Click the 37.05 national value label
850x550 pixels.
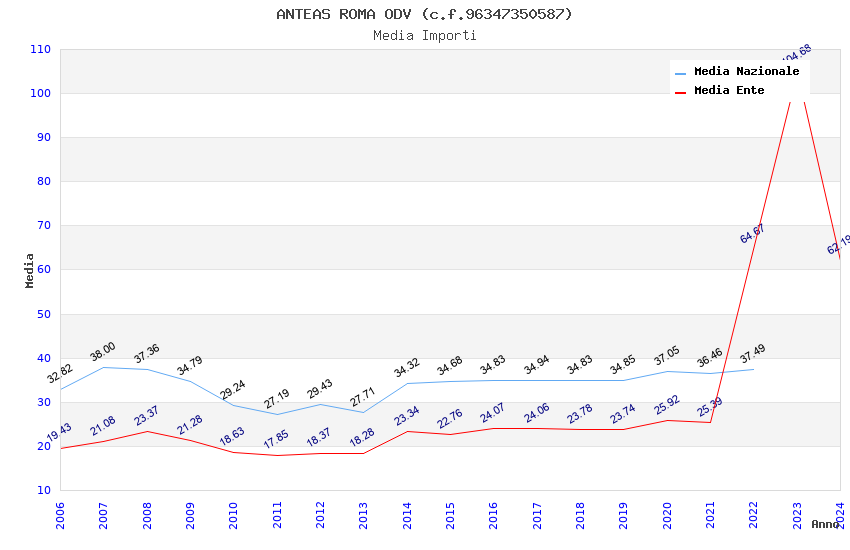[x=667, y=355]
